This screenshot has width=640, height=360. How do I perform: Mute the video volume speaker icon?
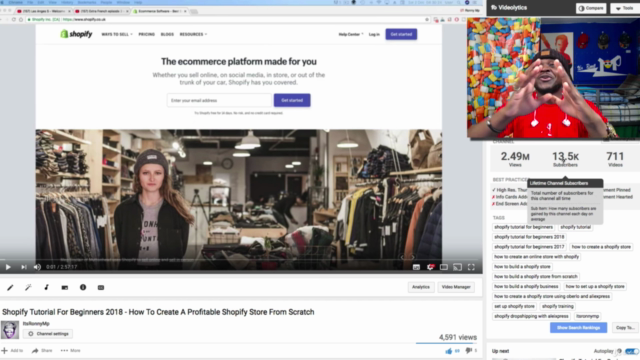[x=37, y=267]
